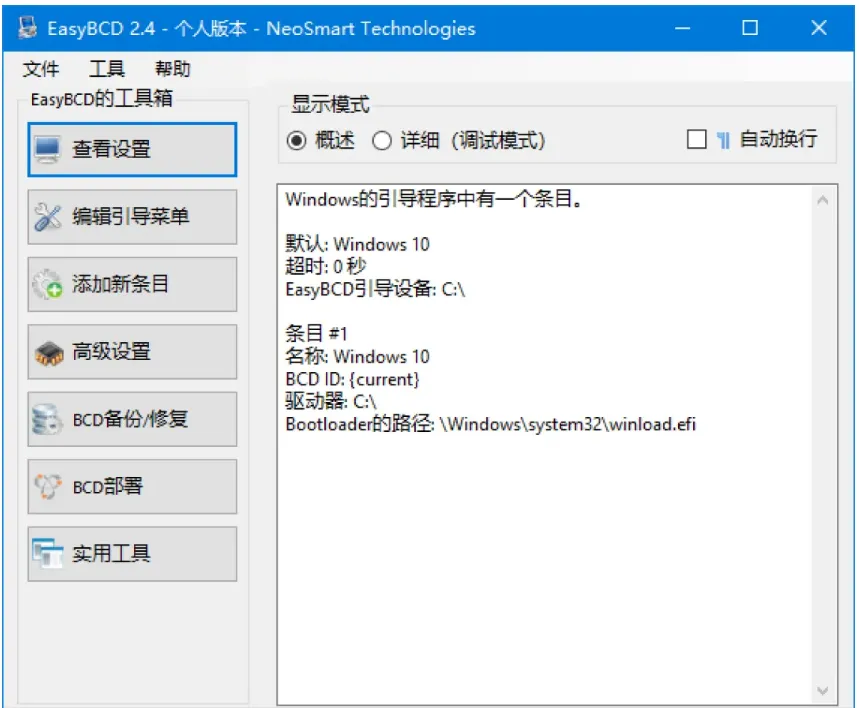Launch BCD备份/修复 text label
This screenshot has width=859, height=708.
pyautogui.click(x=130, y=419)
